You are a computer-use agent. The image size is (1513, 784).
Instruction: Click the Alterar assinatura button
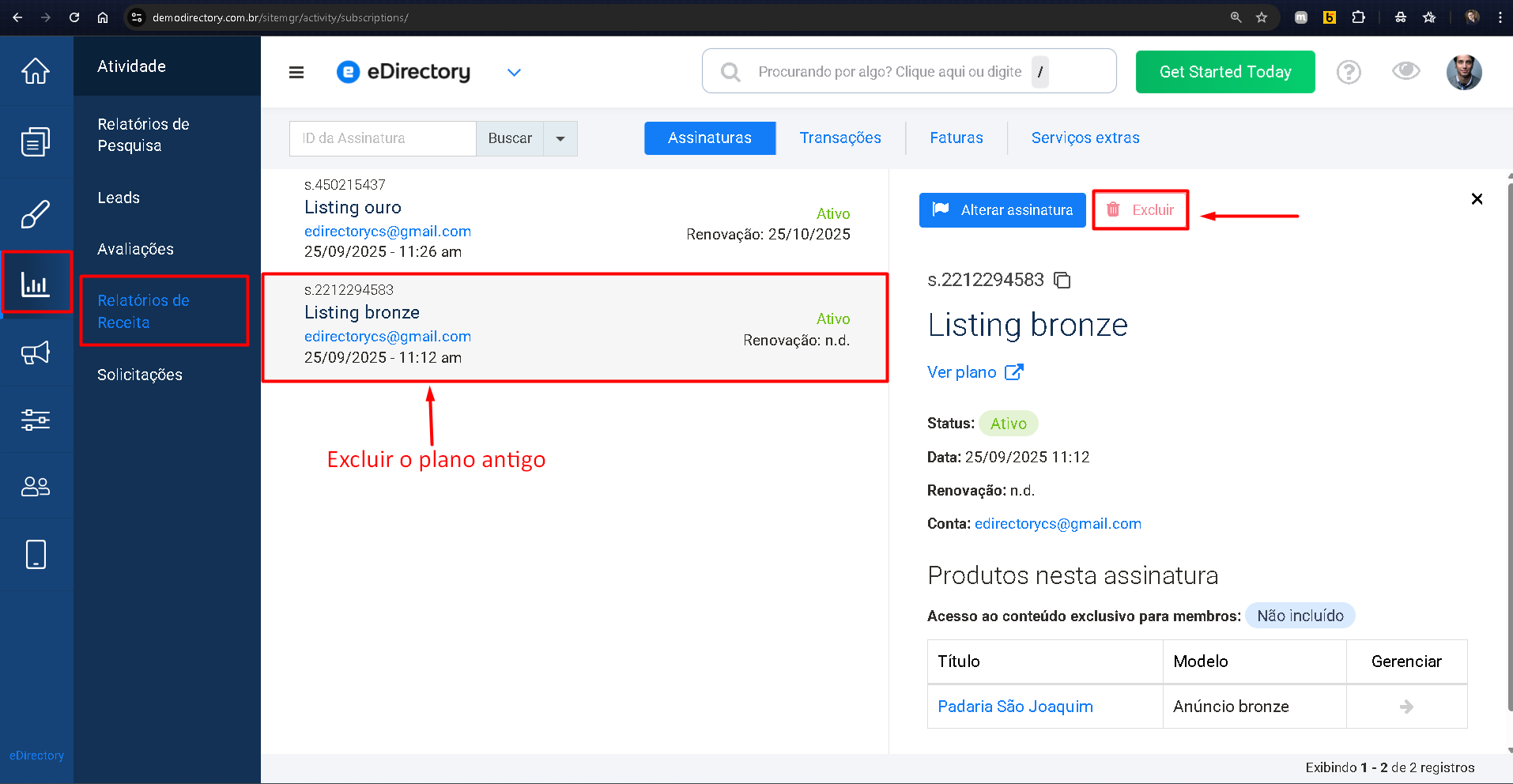[x=1002, y=210]
